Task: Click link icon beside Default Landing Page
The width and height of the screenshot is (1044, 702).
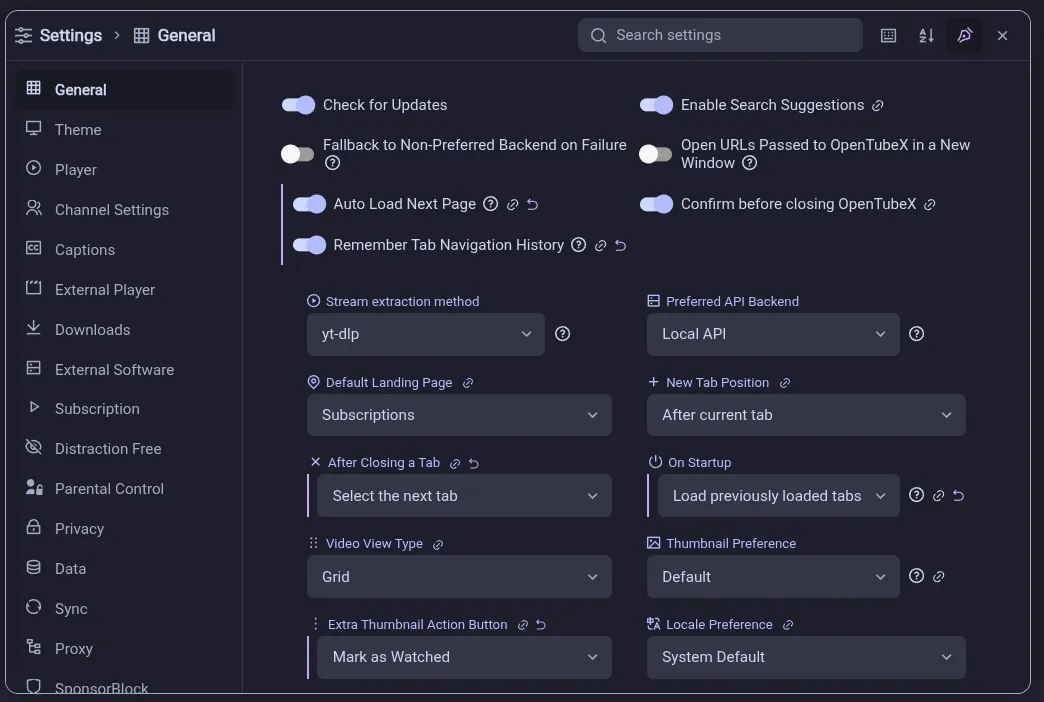Action: point(467,383)
